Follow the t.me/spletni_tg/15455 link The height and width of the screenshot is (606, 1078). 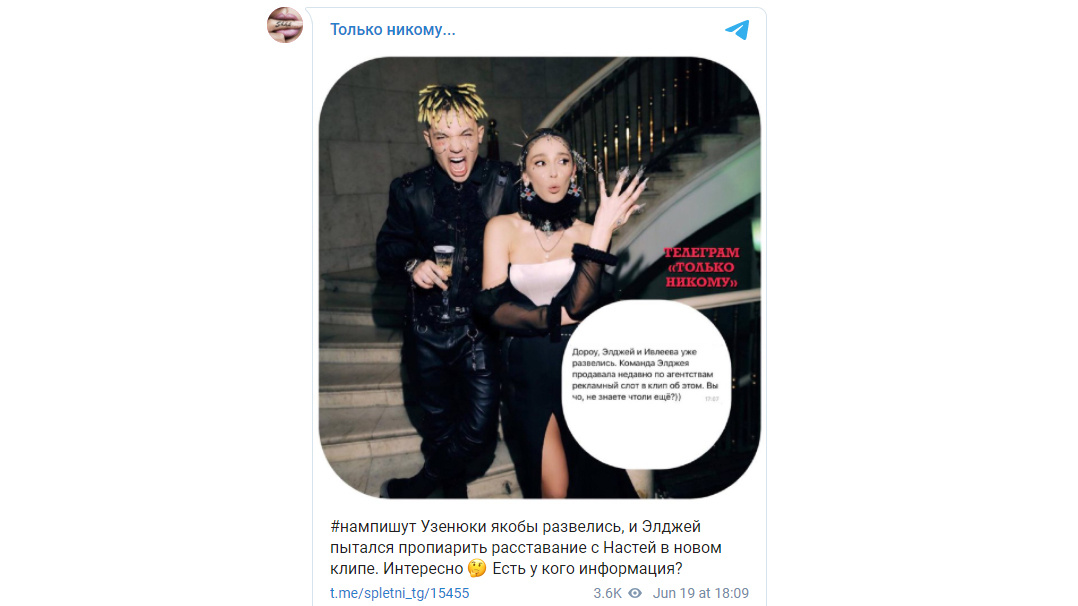click(x=399, y=593)
